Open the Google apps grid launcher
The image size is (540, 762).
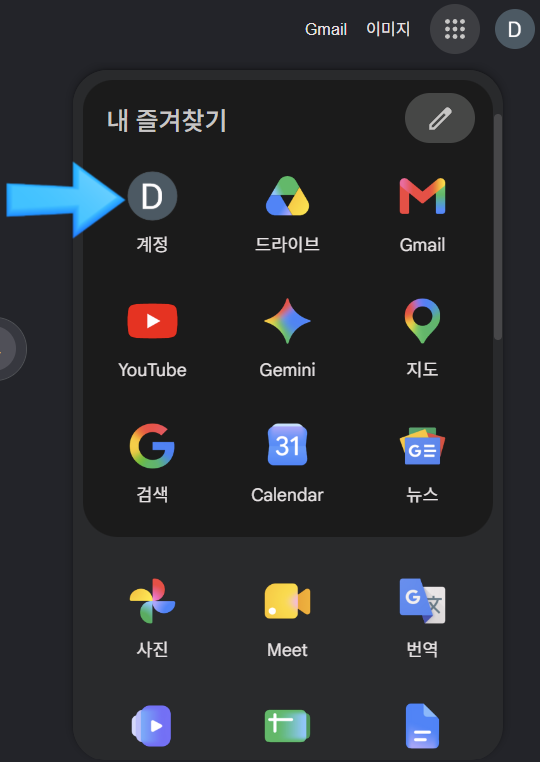[454, 29]
